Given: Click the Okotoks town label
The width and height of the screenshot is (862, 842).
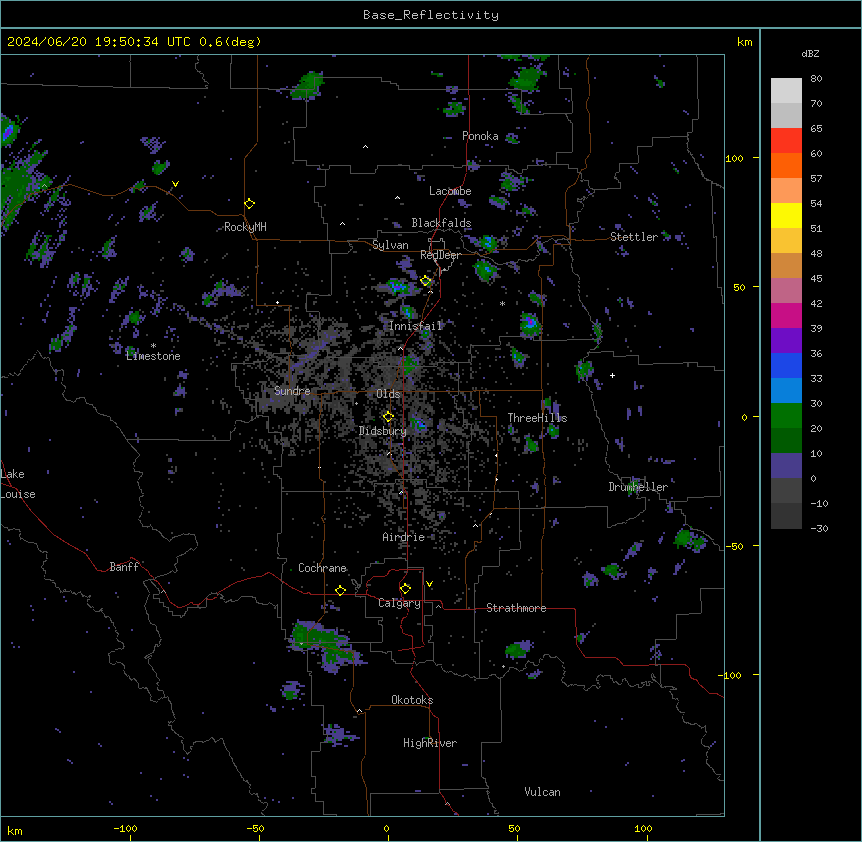Looking at the screenshot, I should pos(412,700).
